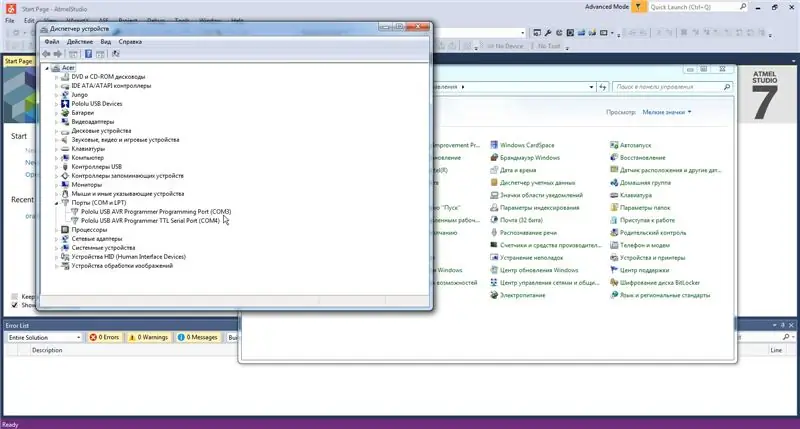Screen dimensions: 800x429
Task: Select Устройства обработки изображений row
Action: (x=122, y=266)
